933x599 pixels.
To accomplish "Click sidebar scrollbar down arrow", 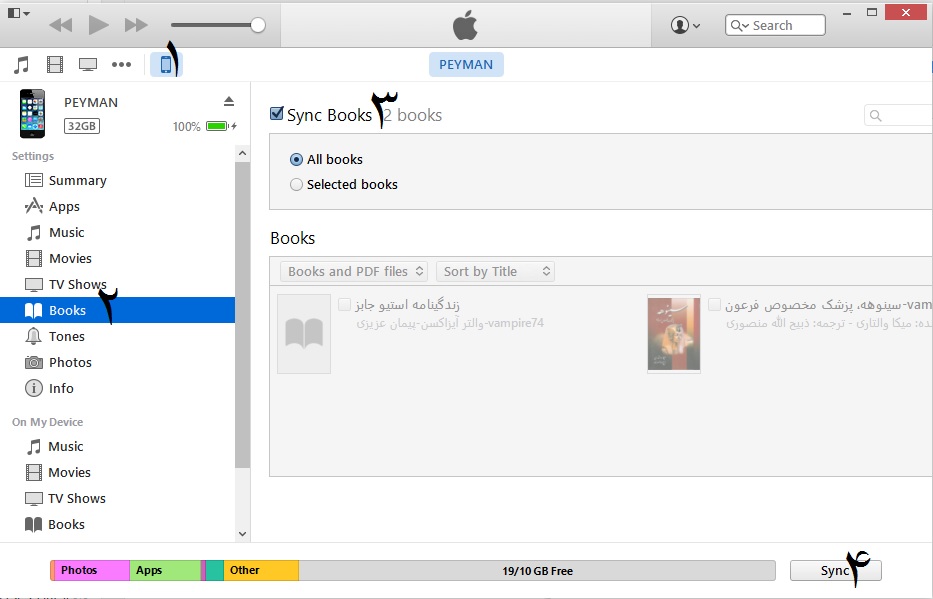I will (242, 534).
